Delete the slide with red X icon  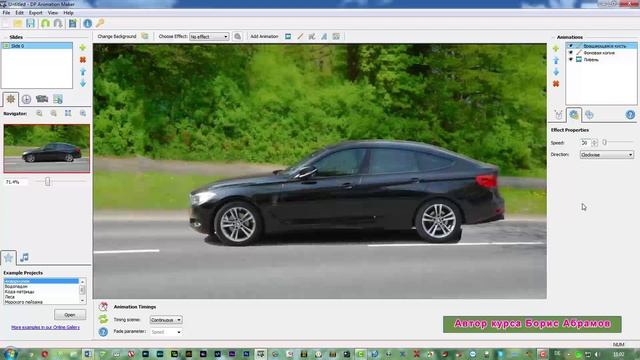pyautogui.click(x=83, y=60)
